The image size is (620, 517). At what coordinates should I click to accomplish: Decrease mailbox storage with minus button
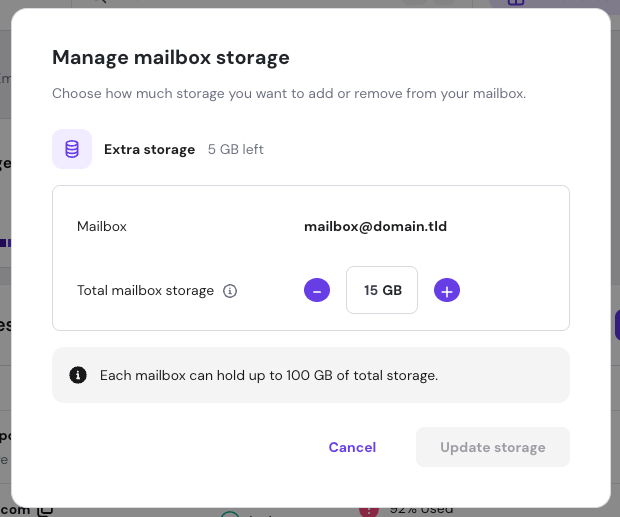tap(317, 290)
